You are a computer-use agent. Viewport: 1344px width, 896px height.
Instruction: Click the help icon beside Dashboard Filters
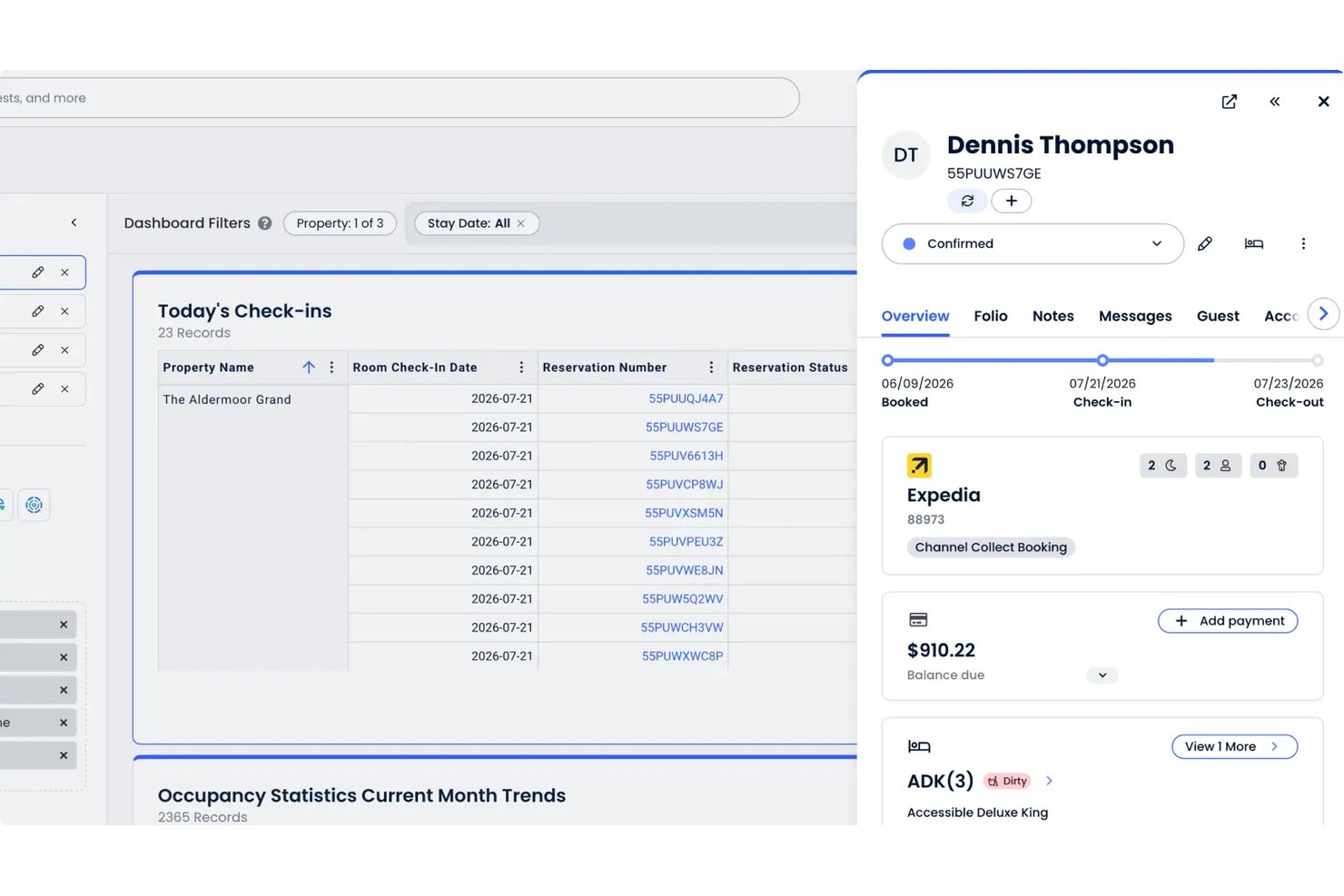(264, 223)
